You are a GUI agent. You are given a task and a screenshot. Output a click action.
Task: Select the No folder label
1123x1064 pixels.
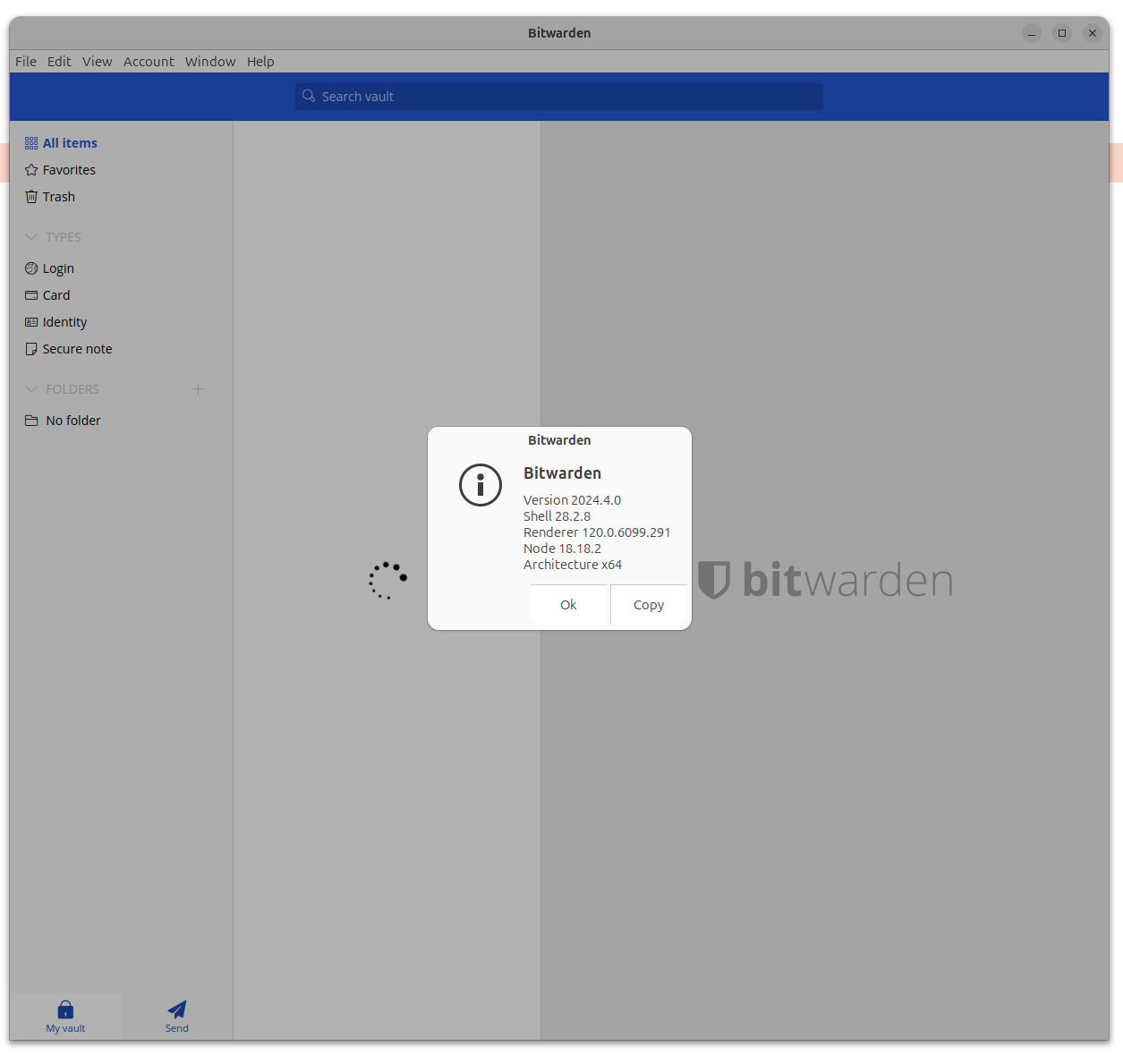tap(73, 421)
